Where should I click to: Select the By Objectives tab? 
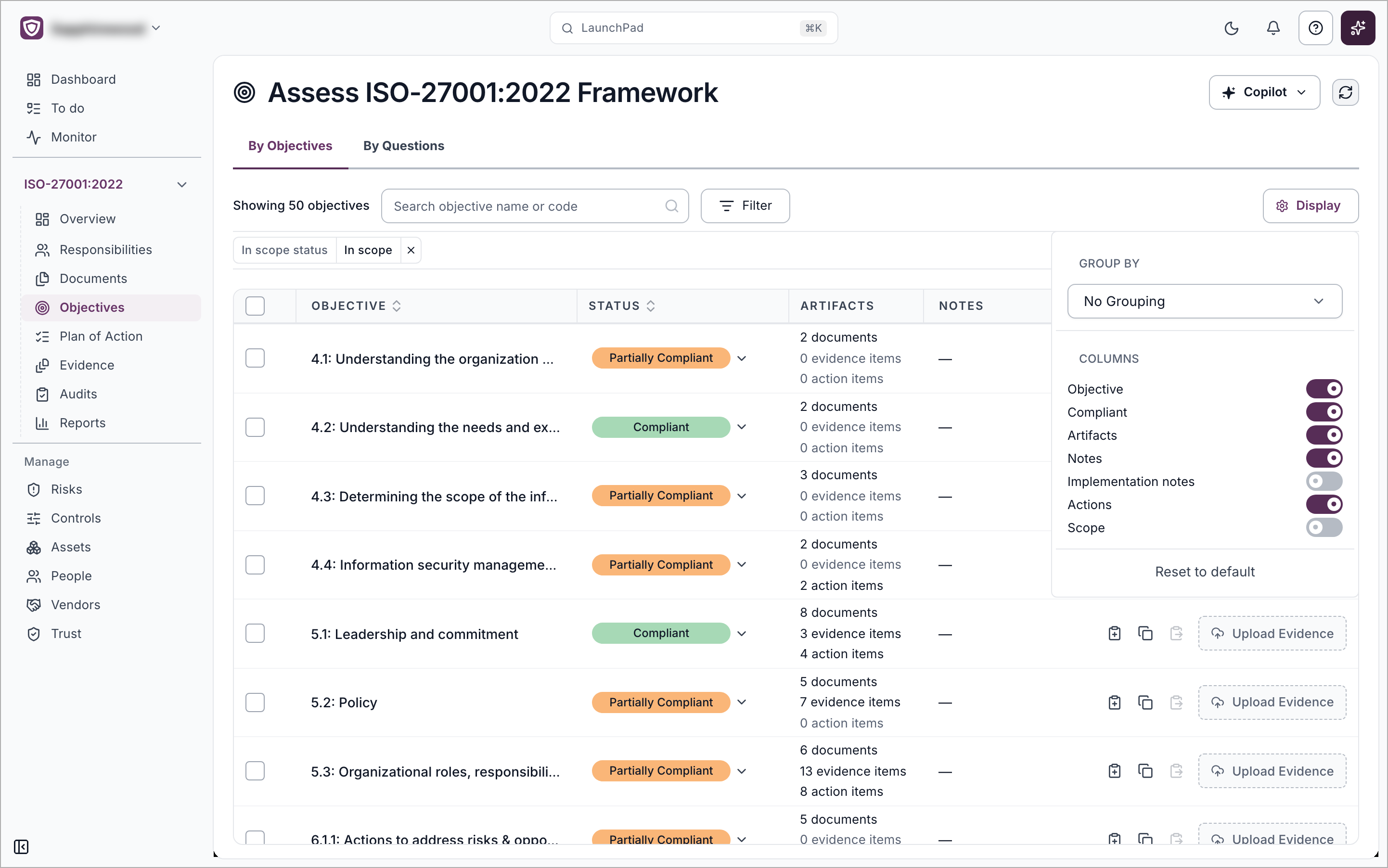(290, 146)
